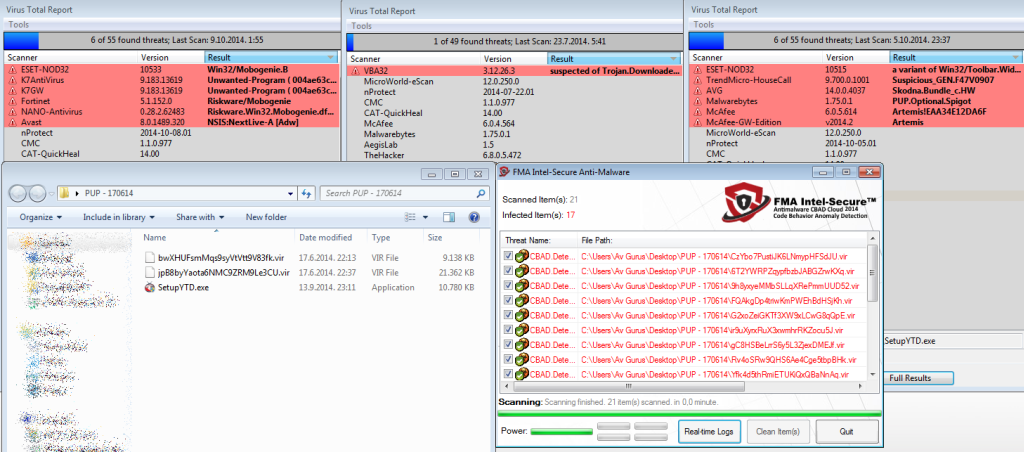Click the refresh icon beside the address bar

307,193
